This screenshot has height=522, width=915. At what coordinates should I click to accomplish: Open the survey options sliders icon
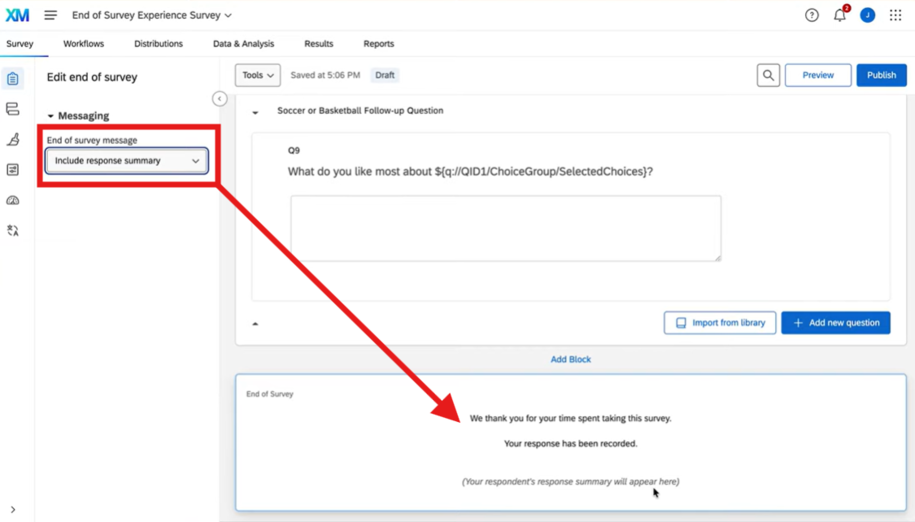(x=13, y=170)
